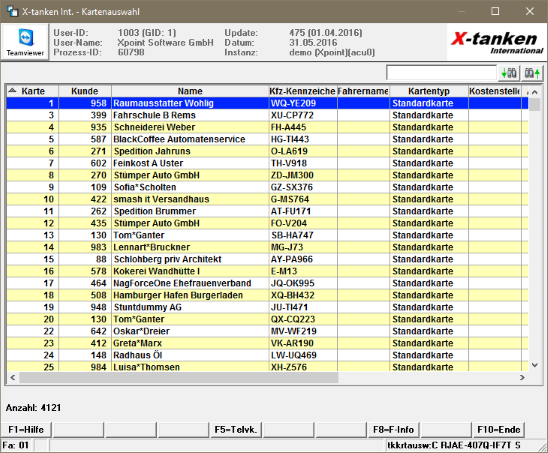Sort table by Karte column header
This screenshot has height=453, width=548.
pos(33,91)
